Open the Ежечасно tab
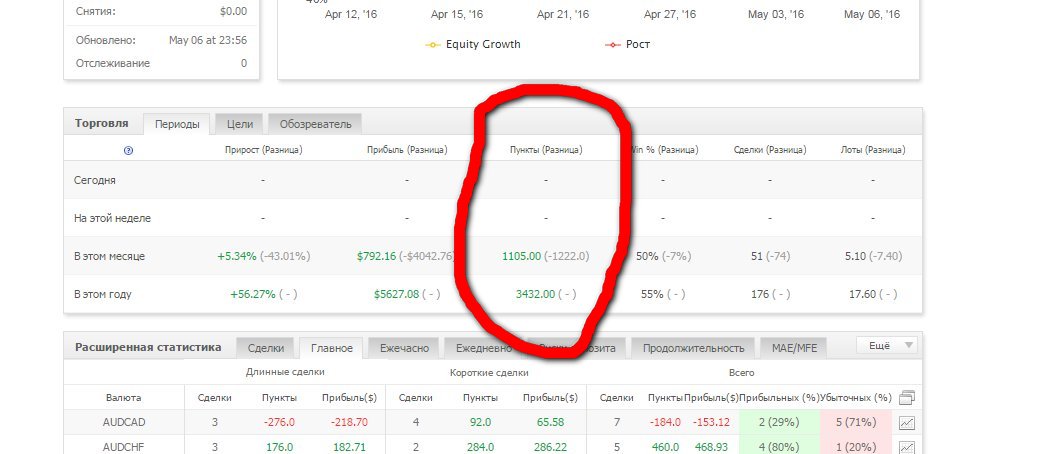The image size is (1052, 454). pos(404,348)
